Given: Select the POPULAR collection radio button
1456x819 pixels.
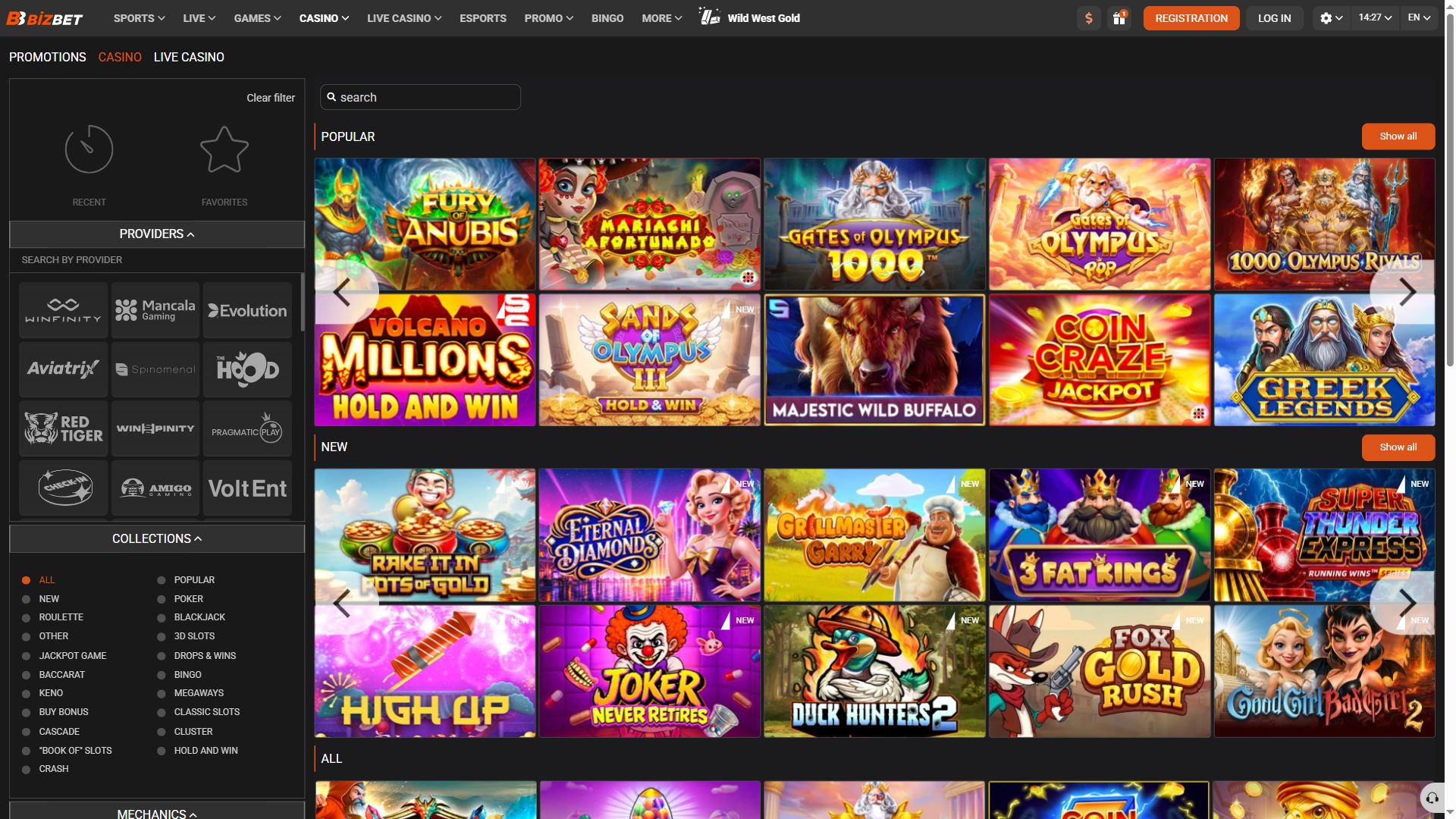Looking at the screenshot, I should click(x=161, y=580).
